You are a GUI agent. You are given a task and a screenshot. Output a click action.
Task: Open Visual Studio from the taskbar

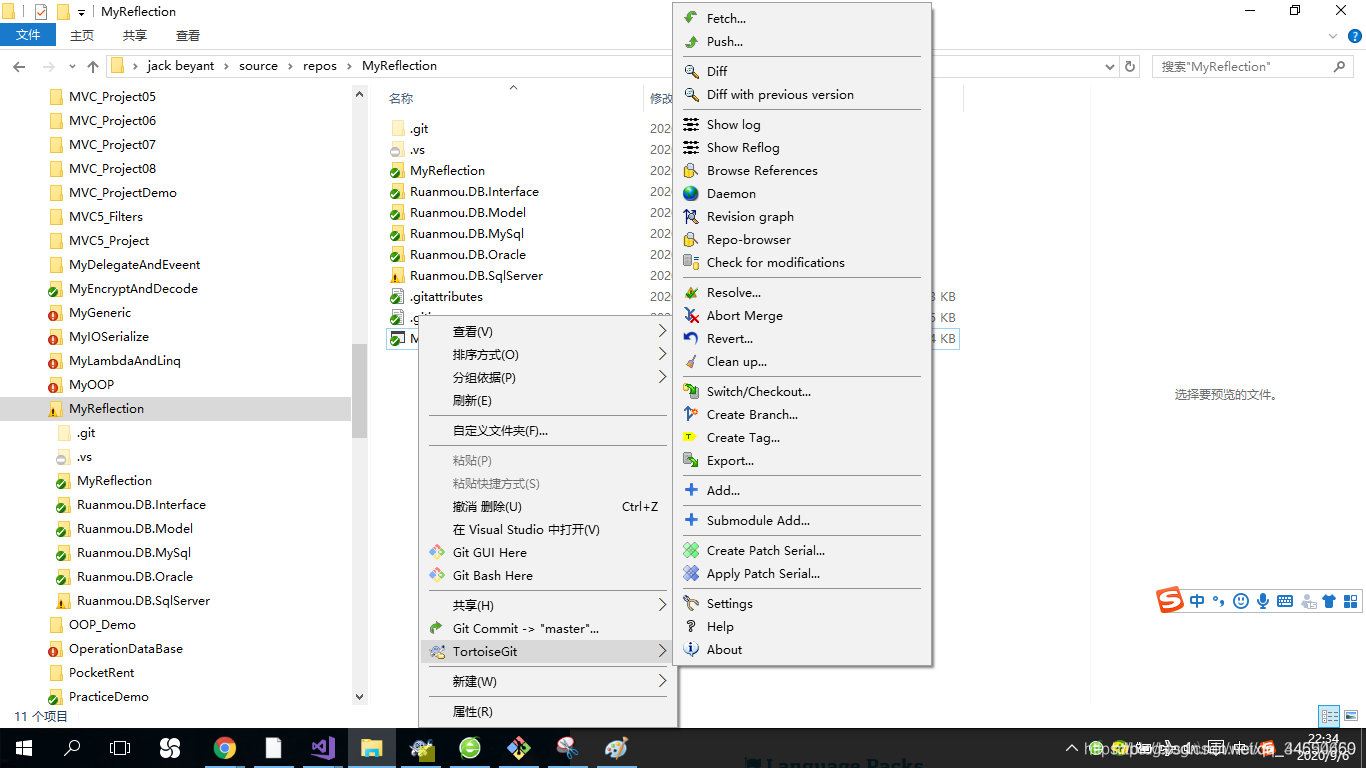(x=322, y=747)
